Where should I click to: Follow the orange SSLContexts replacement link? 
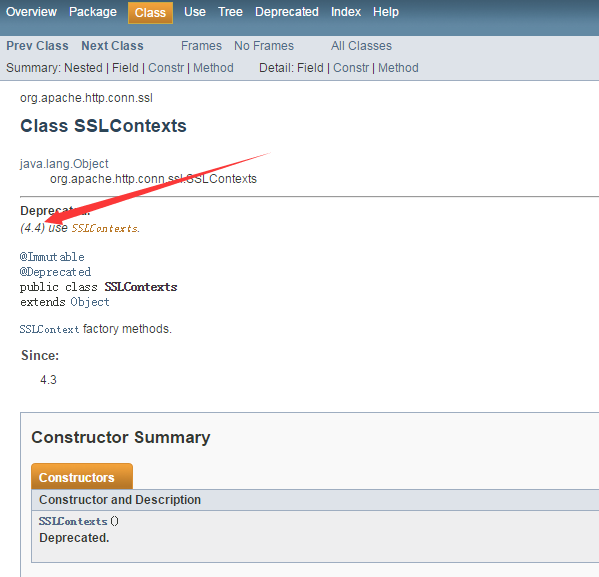tap(105, 229)
